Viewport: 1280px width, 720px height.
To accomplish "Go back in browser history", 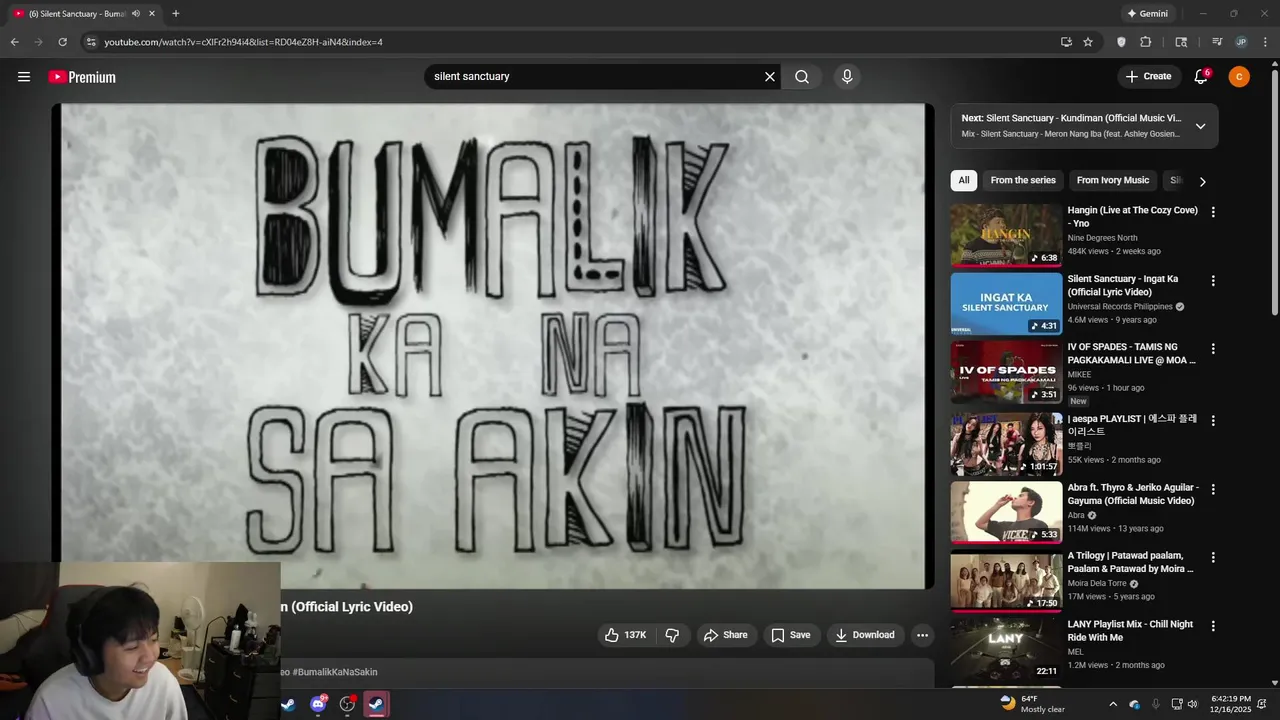I will [x=14, y=42].
